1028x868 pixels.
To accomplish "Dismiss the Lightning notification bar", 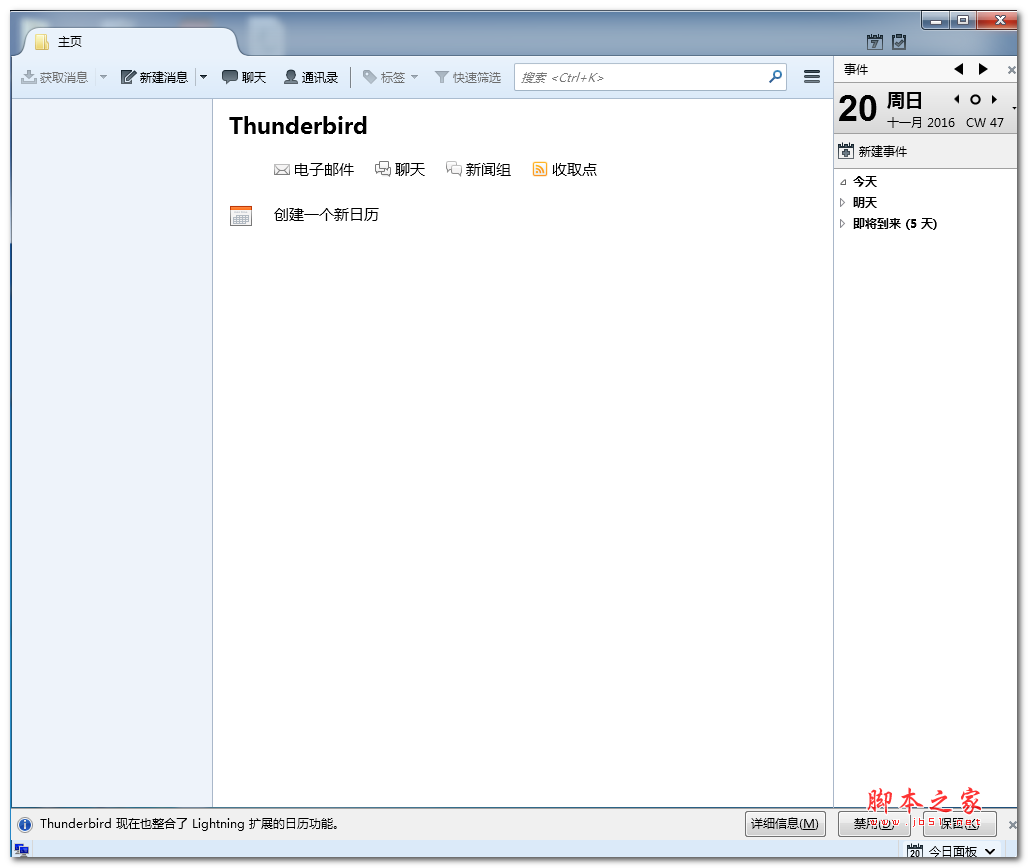I will coord(1012,825).
